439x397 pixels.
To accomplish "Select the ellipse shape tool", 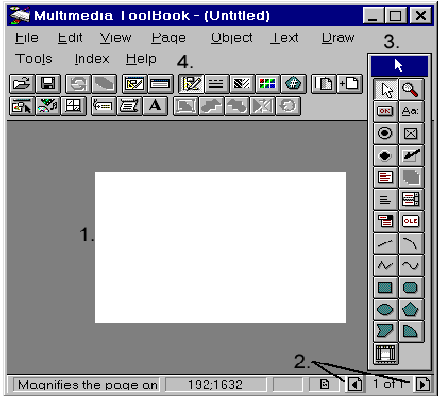I will click(386, 309).
